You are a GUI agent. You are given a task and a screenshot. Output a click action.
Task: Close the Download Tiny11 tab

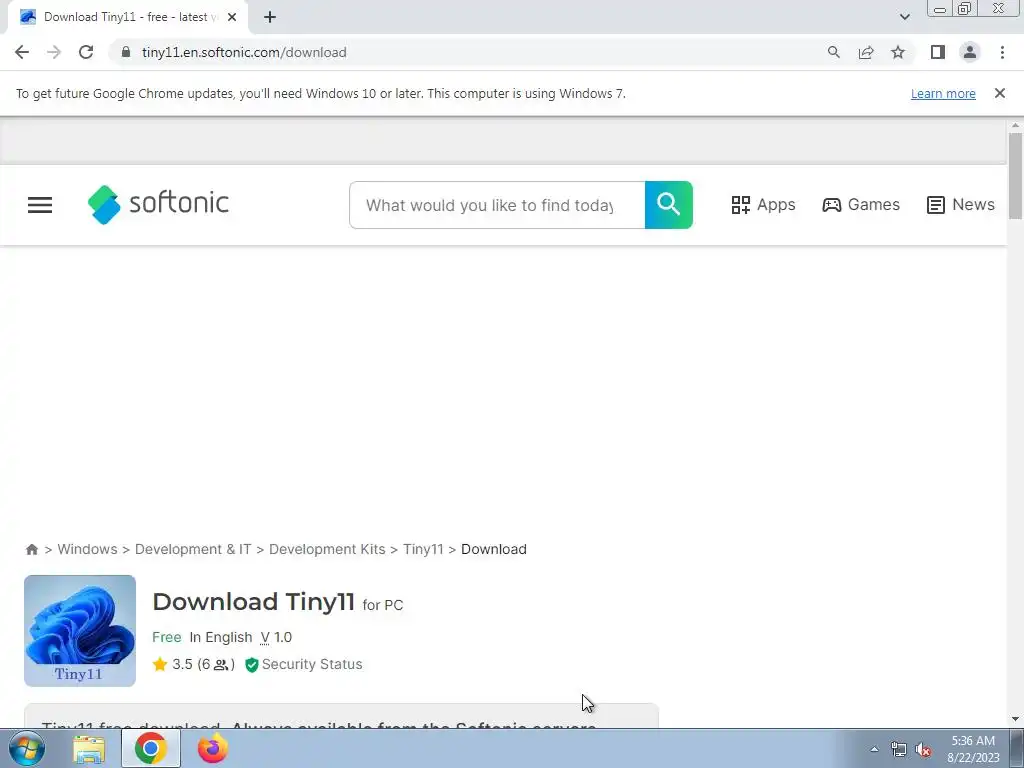click(232, 17)
